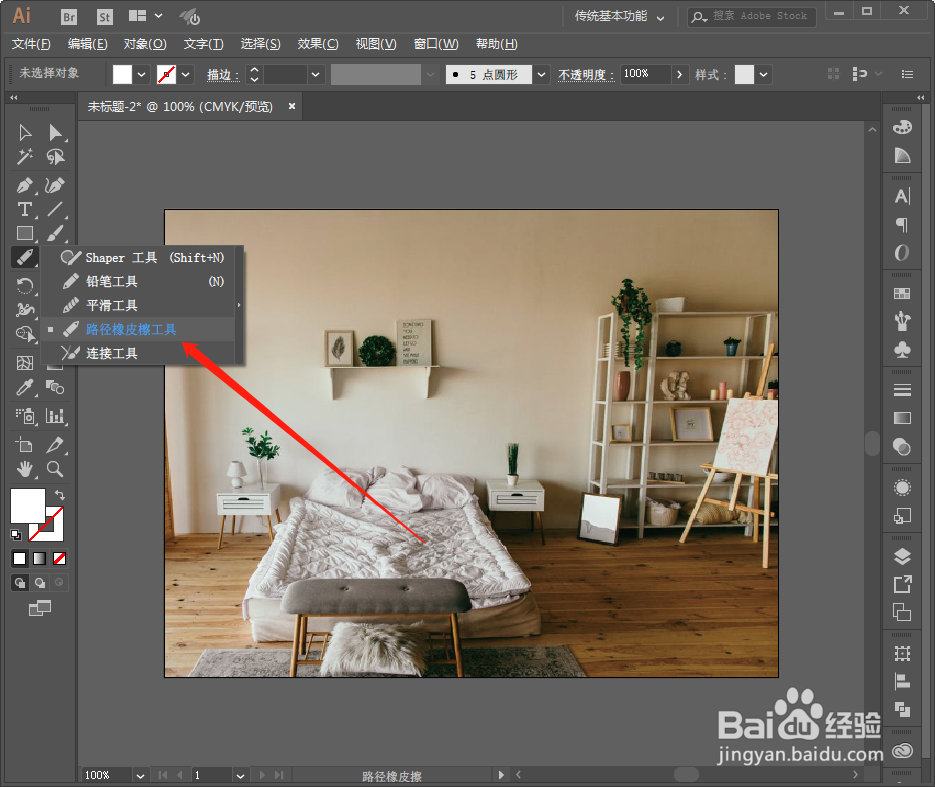Enable Draw Normal mode
The height and width of the screenshot is (787, 935).
pos(20,582)
